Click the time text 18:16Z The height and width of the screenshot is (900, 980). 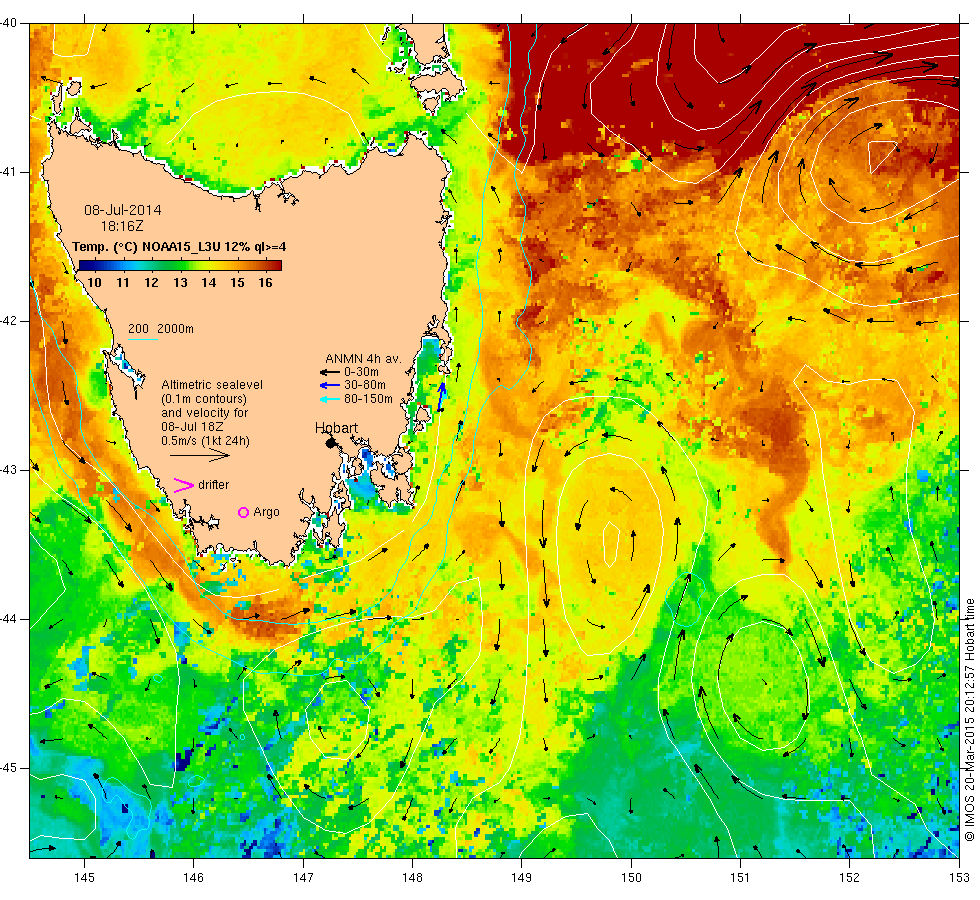coord(122,226)
